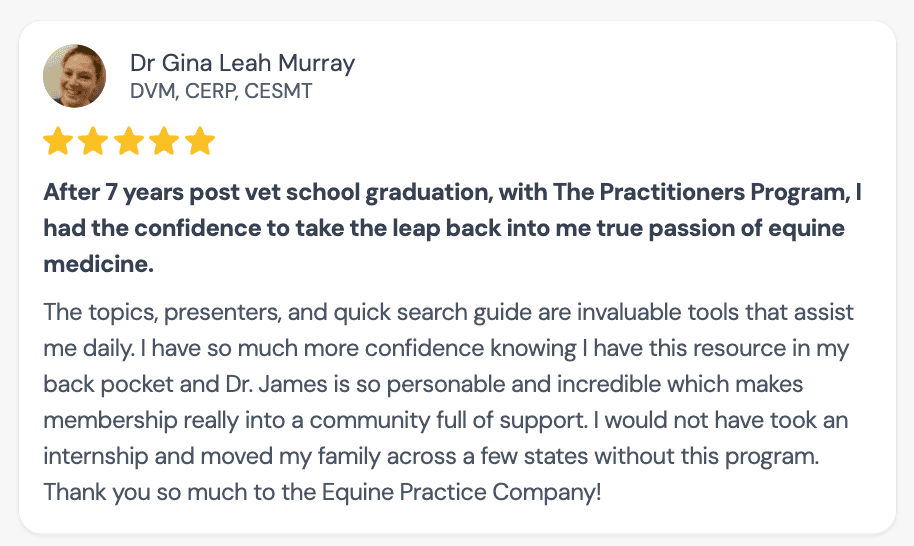Select the fourth star in the rating
The height and width of the screenshot is (546, 914).
[x=165, y=141]
